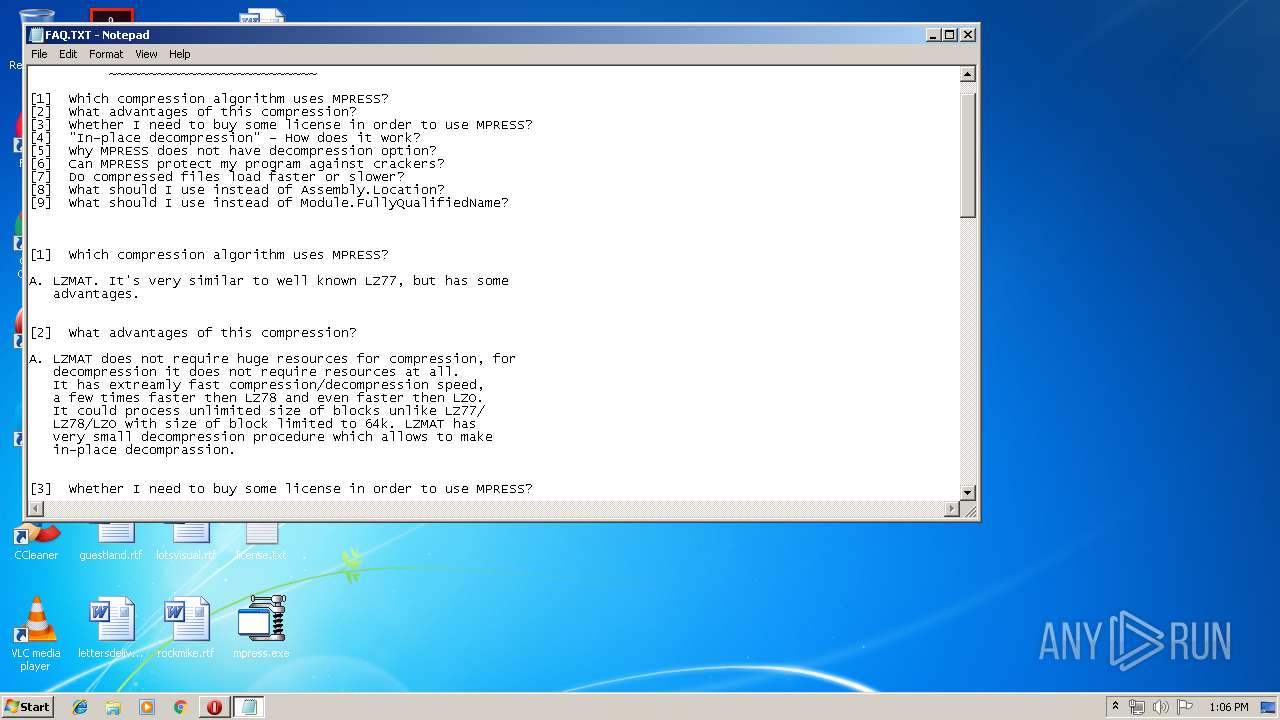Image resolution: width=1280 pixels, height=720 pixels.
Task: Open Windows Explorer from the taskbar
Action: (113, 707)
